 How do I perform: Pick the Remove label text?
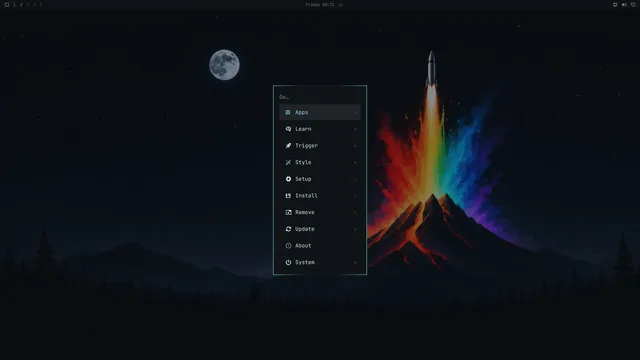pyautogui.click(x=305, y=212)
